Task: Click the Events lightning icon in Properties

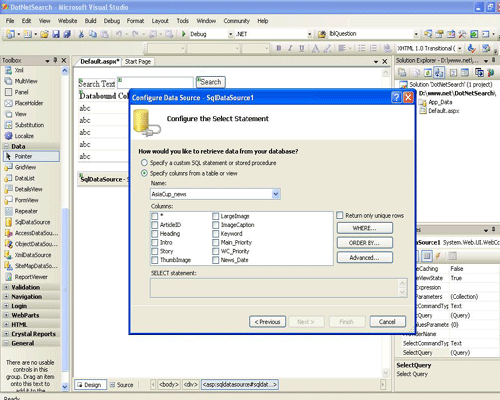Action: 438,256
